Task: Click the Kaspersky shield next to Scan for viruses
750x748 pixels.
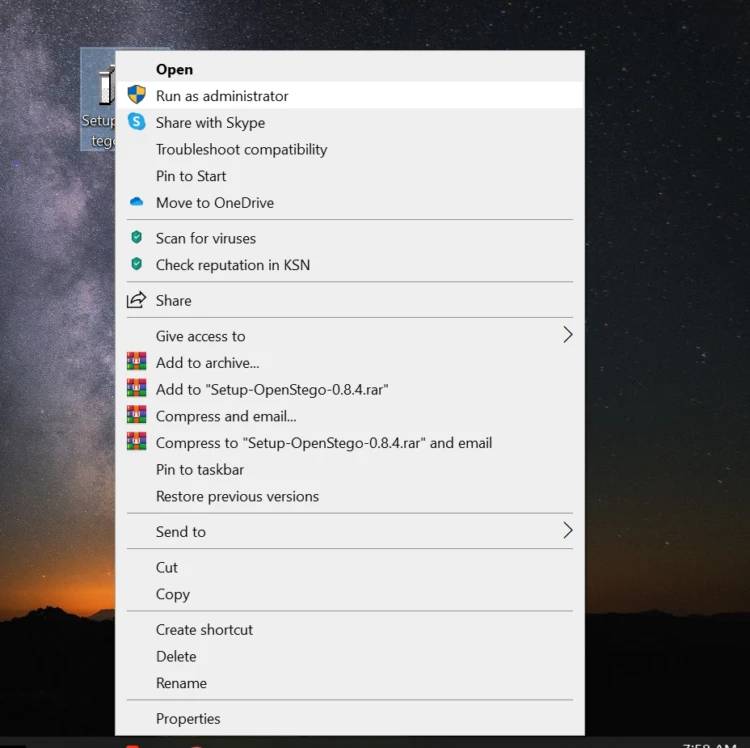Action: coord(136,238)
